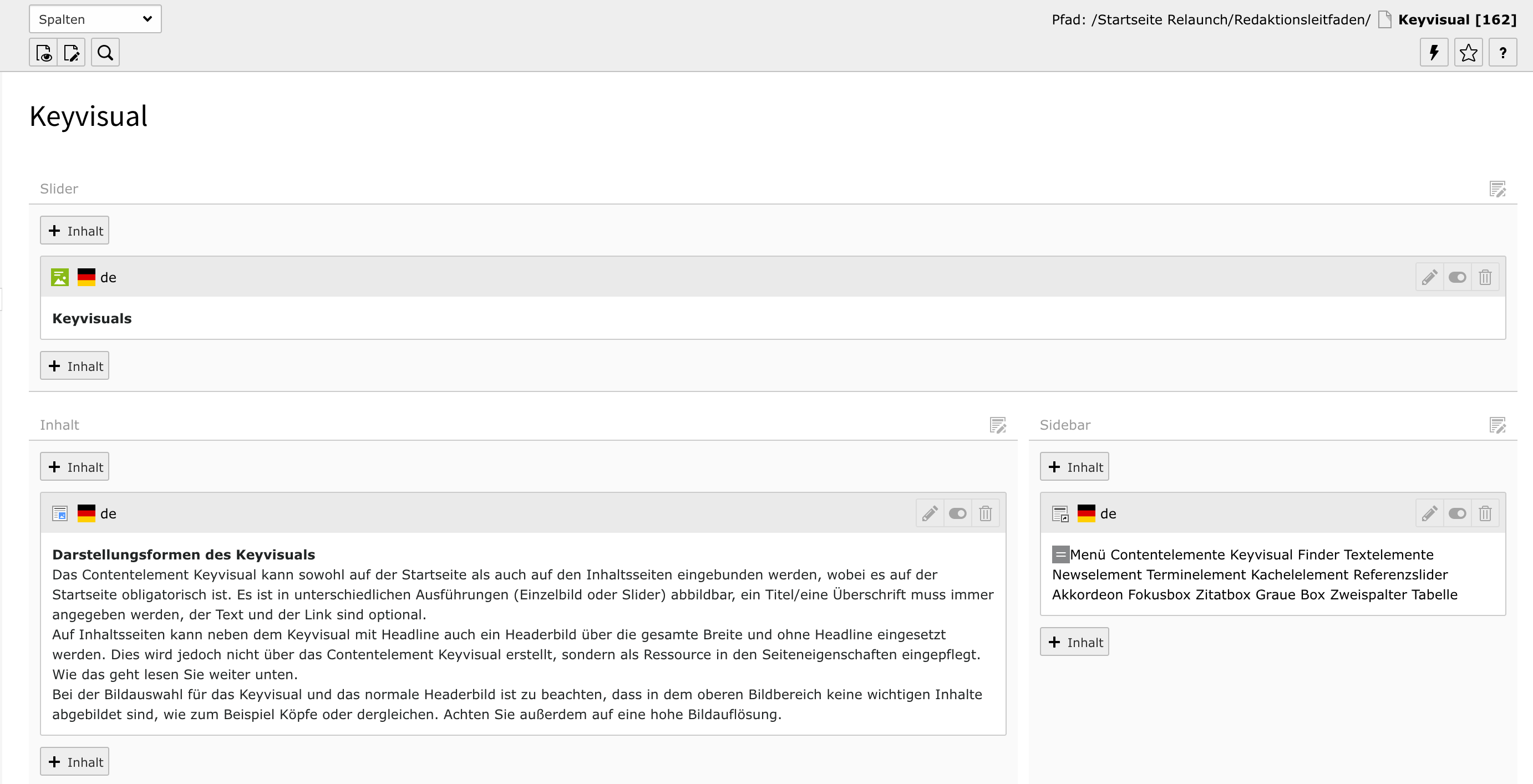
Task: Click the Sidebar column label
Action: tap(1065, 425)
